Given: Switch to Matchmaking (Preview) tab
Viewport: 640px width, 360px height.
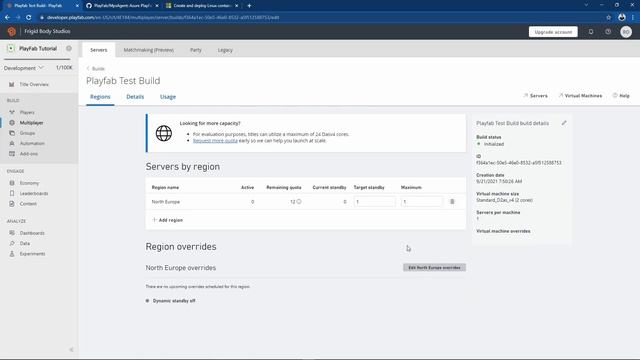Looking at the screenshot, I should pos(149,50).
